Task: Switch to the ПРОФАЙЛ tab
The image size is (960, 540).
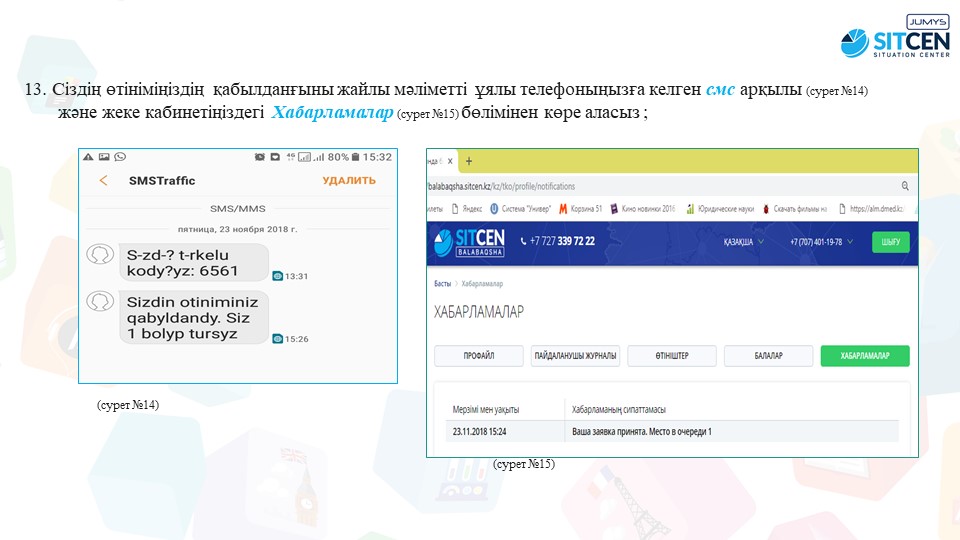Action: click(x=479, y=356)
